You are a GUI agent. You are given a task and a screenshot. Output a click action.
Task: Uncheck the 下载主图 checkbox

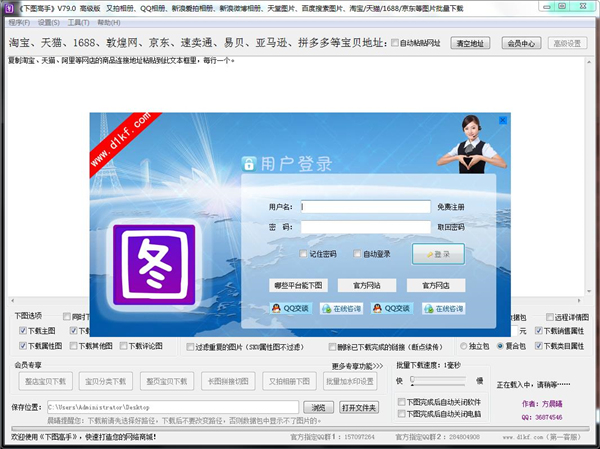(x=23, y=330)
